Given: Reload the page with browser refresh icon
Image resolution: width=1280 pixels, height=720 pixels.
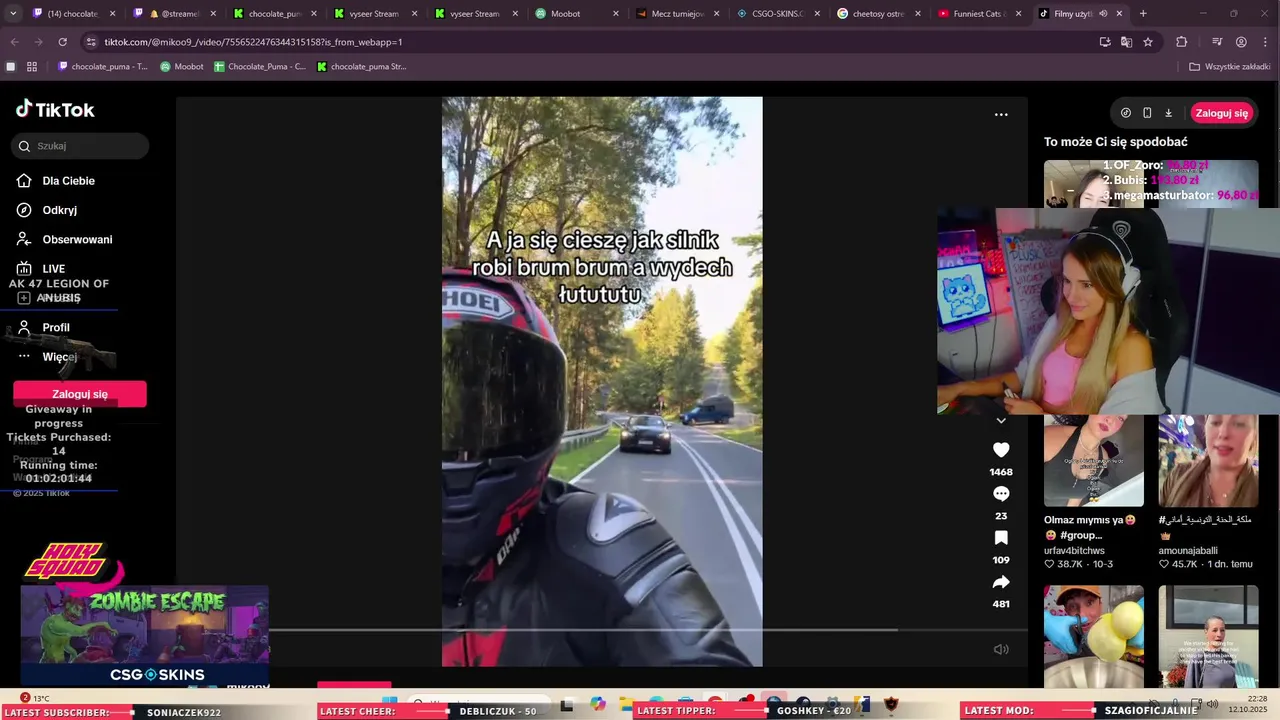Looking at the screenshot, I should 62,42.
